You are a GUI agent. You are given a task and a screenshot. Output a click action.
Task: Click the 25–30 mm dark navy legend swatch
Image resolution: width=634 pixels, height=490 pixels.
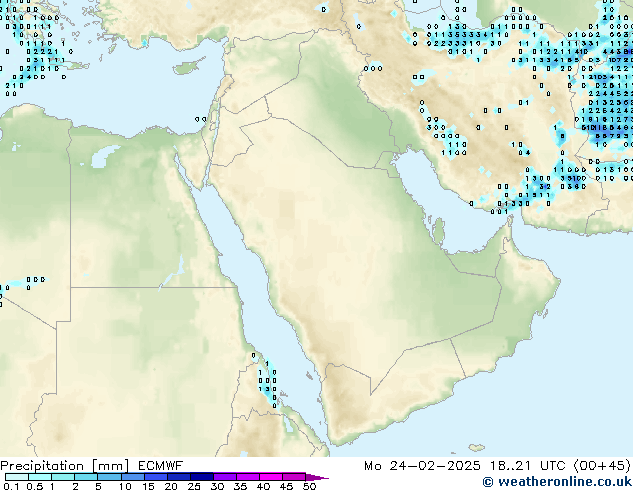[x=202, y=477]
